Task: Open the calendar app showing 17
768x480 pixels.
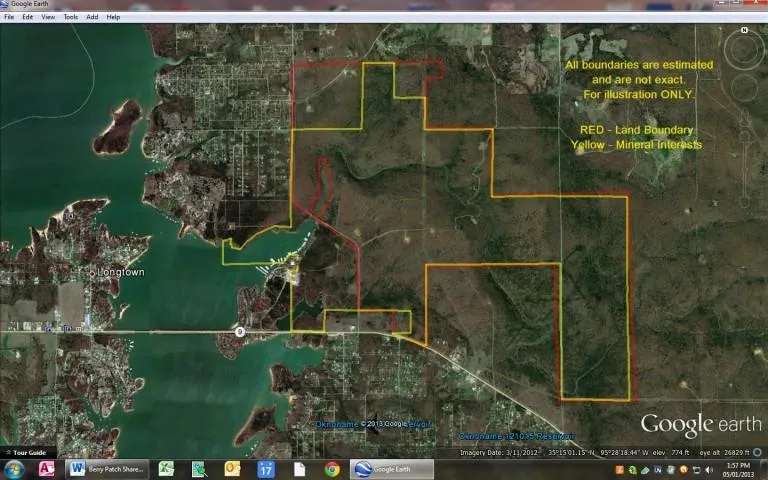Action: tap(266, 469)
